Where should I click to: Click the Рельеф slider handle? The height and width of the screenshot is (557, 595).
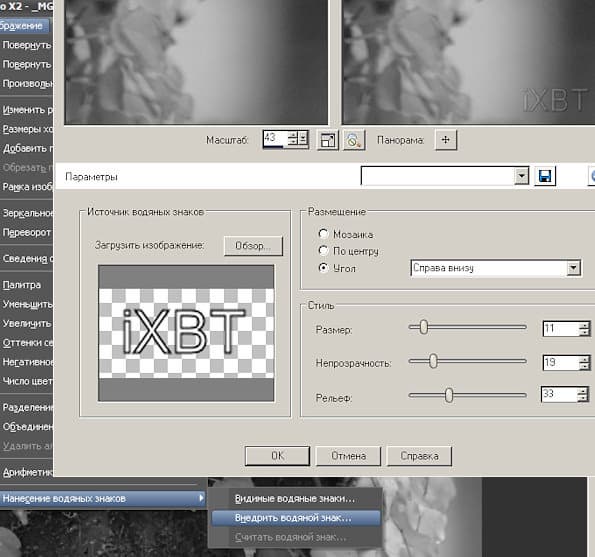tap(449, 395)
